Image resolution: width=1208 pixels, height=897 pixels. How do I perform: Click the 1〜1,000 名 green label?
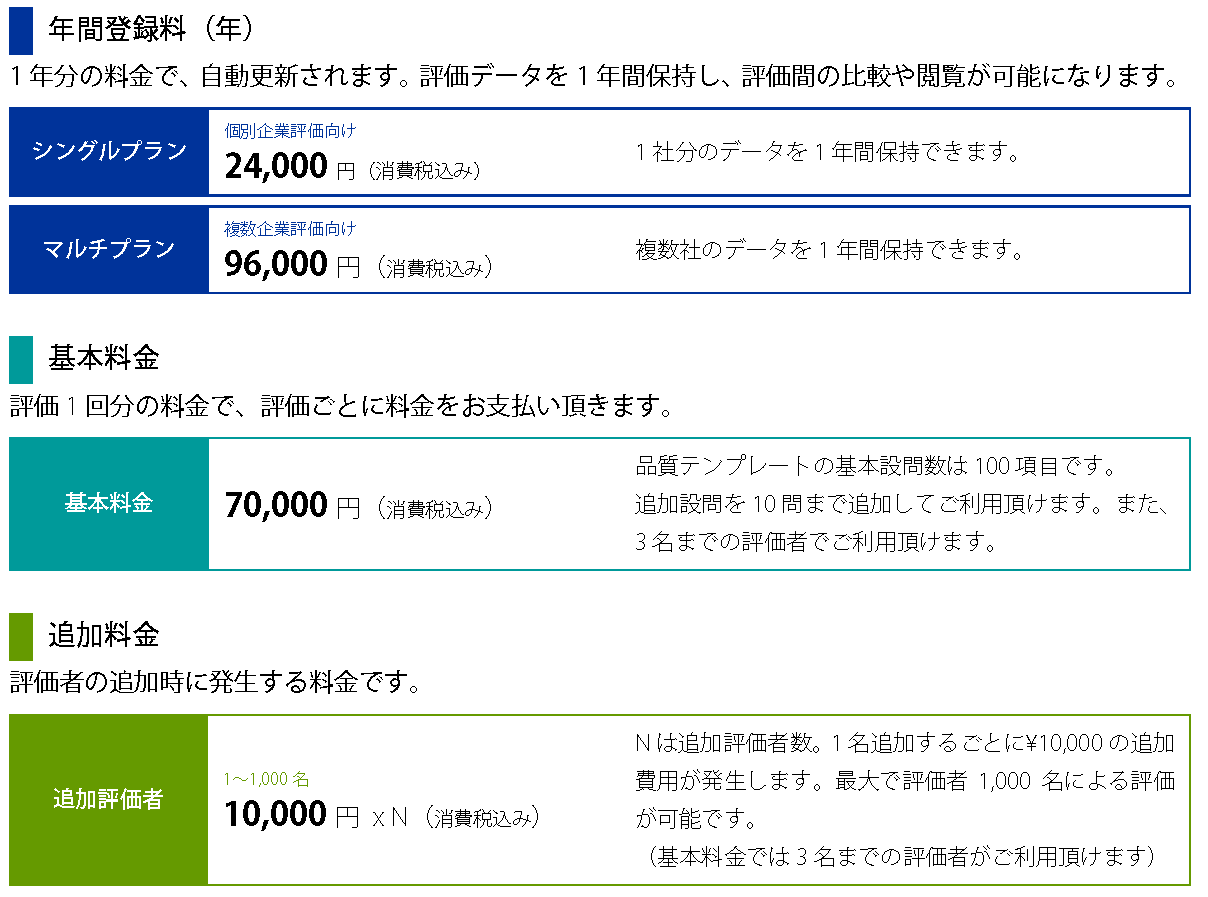pos(266,778)
